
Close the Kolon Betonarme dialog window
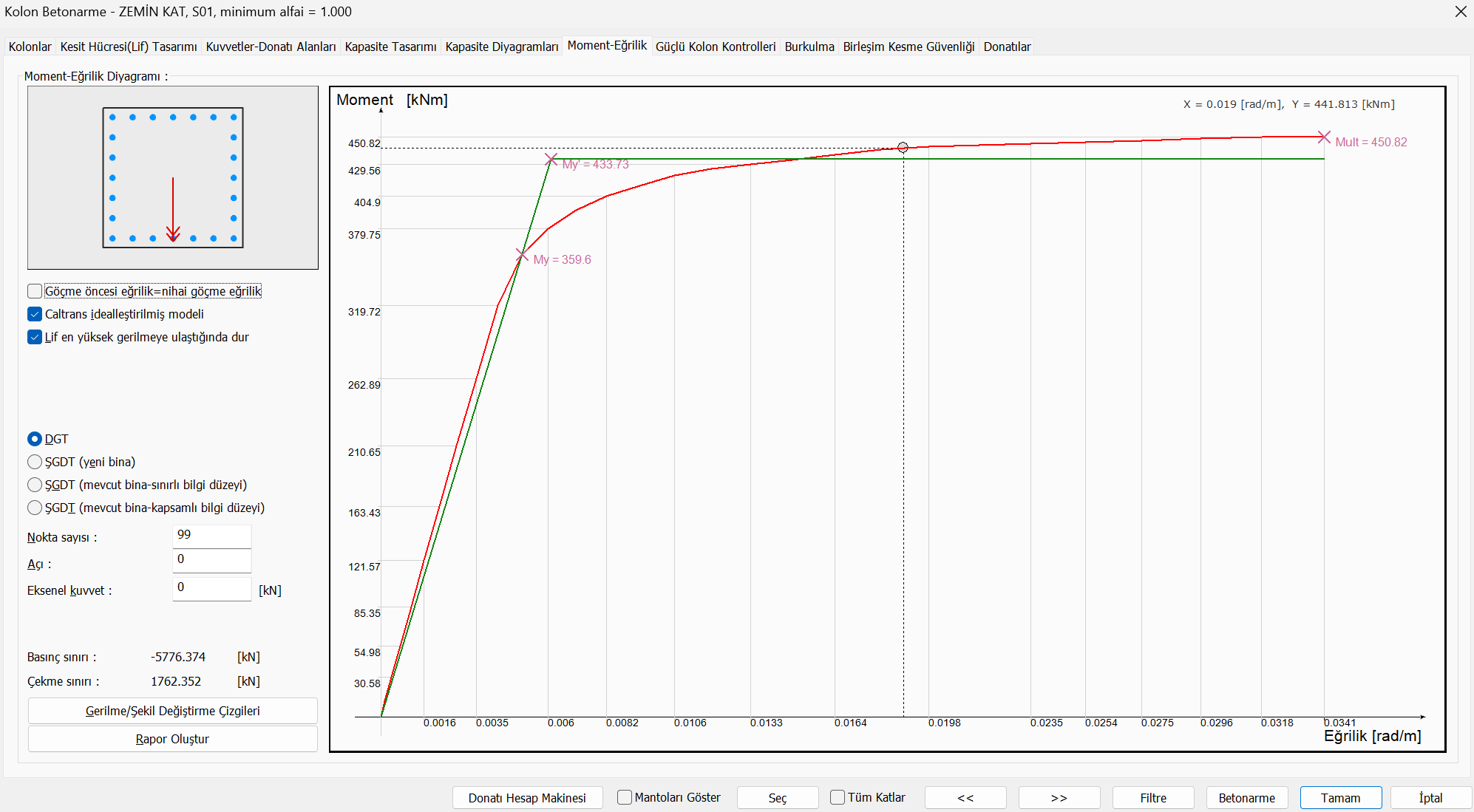click(1460, 12)
